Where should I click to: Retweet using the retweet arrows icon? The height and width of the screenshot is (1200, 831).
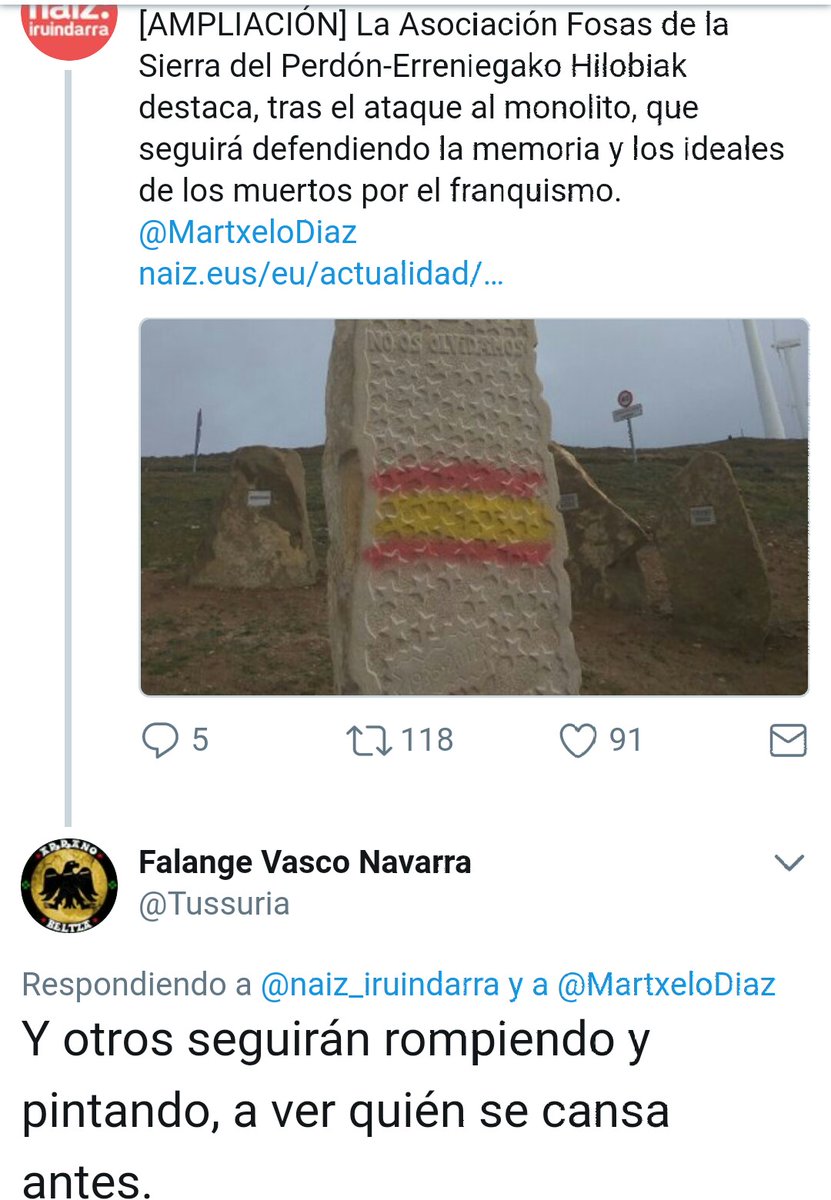click(x=368, y=740)
